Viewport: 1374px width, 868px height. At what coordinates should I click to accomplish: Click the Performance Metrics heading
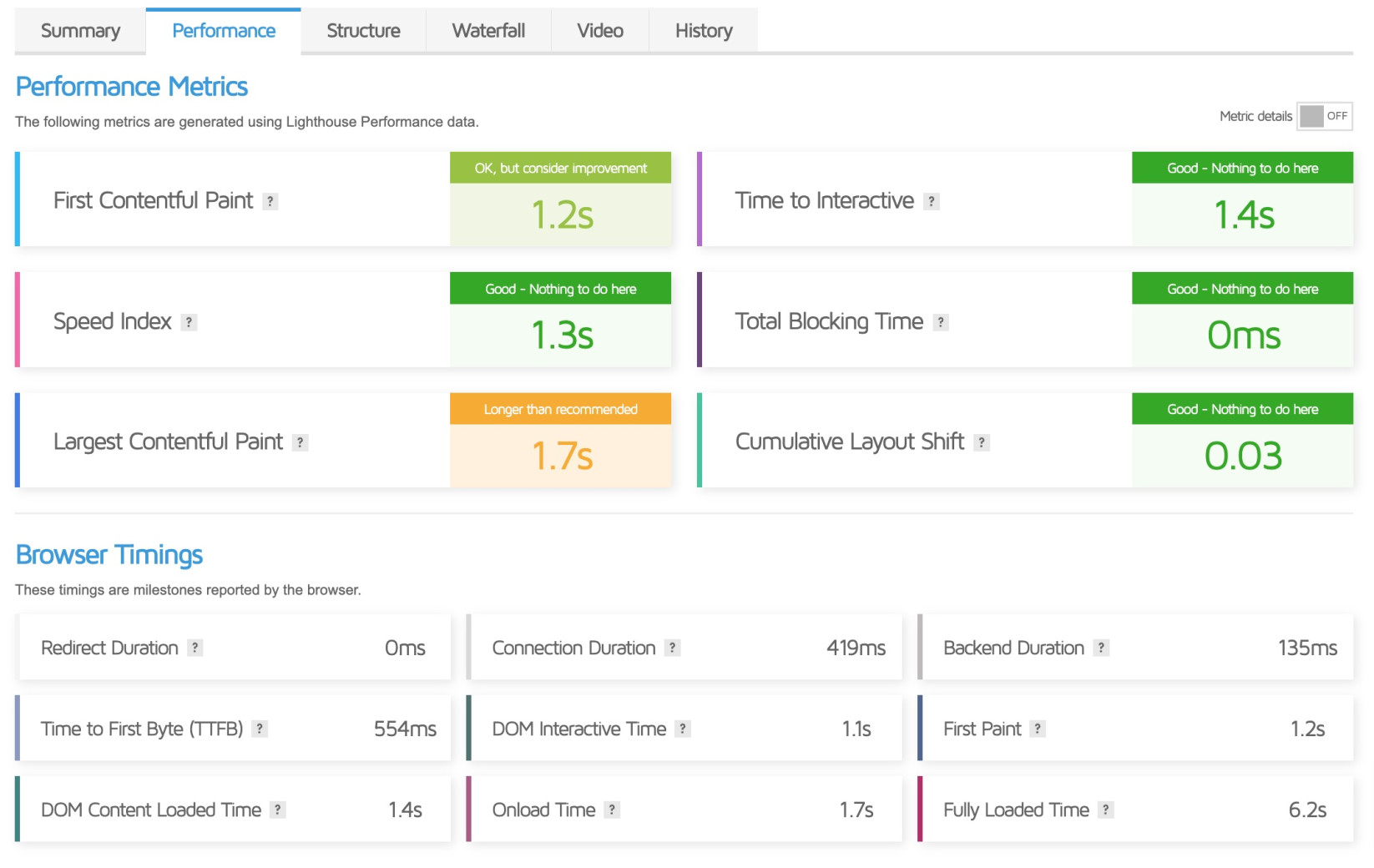pyautogui.click(x=132, y=87)
